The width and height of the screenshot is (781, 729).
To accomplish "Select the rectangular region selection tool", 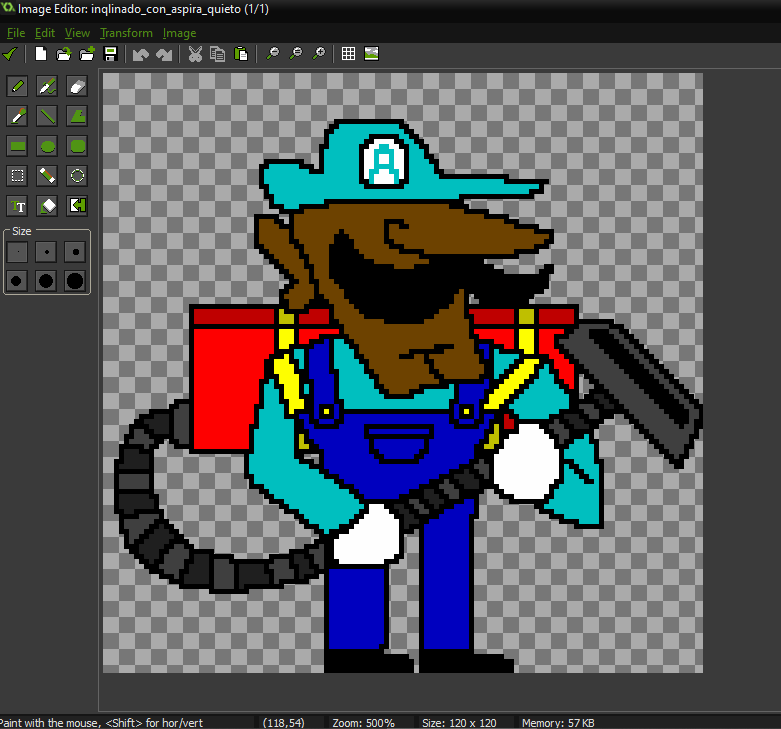I will coord(17,176).
